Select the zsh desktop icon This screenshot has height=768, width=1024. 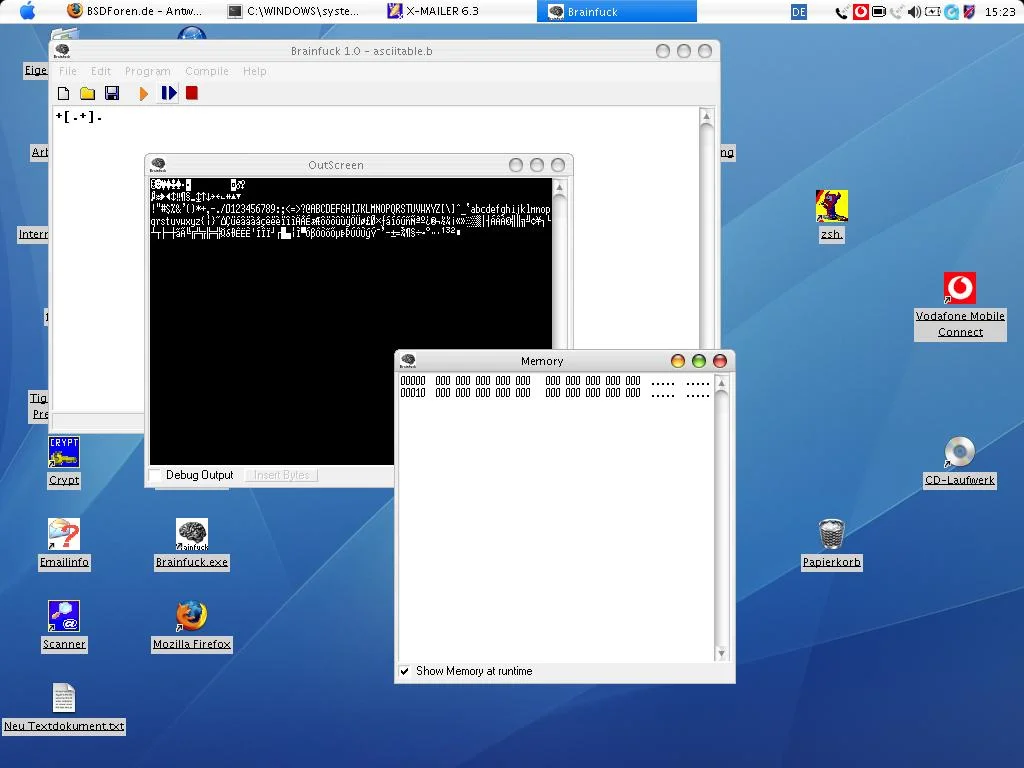(831, 216)
